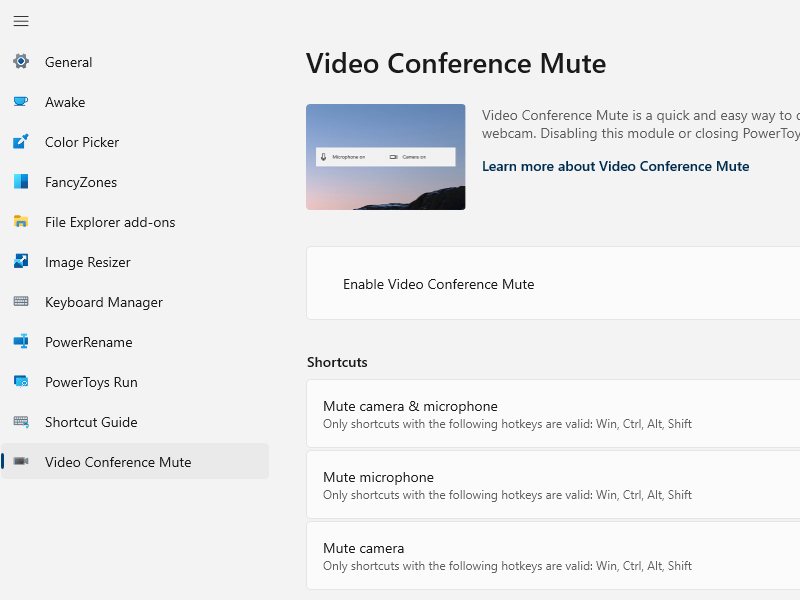Click the Video Conference Mute preview image
Viewport: 800px width, 600px height.
click(x=386, y=156)
